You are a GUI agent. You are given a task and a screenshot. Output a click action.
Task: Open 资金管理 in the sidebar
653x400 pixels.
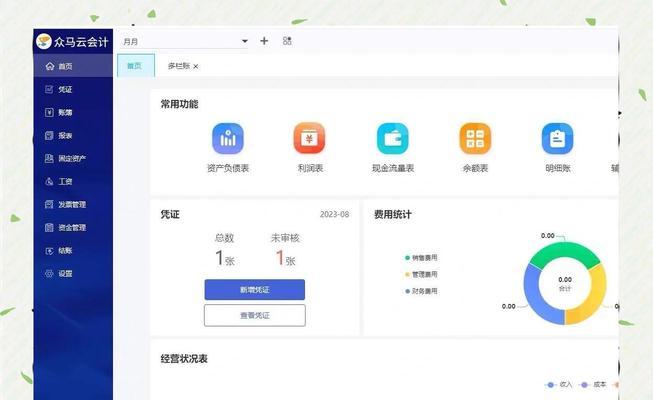pyautogui.click(x=73, y=228)
